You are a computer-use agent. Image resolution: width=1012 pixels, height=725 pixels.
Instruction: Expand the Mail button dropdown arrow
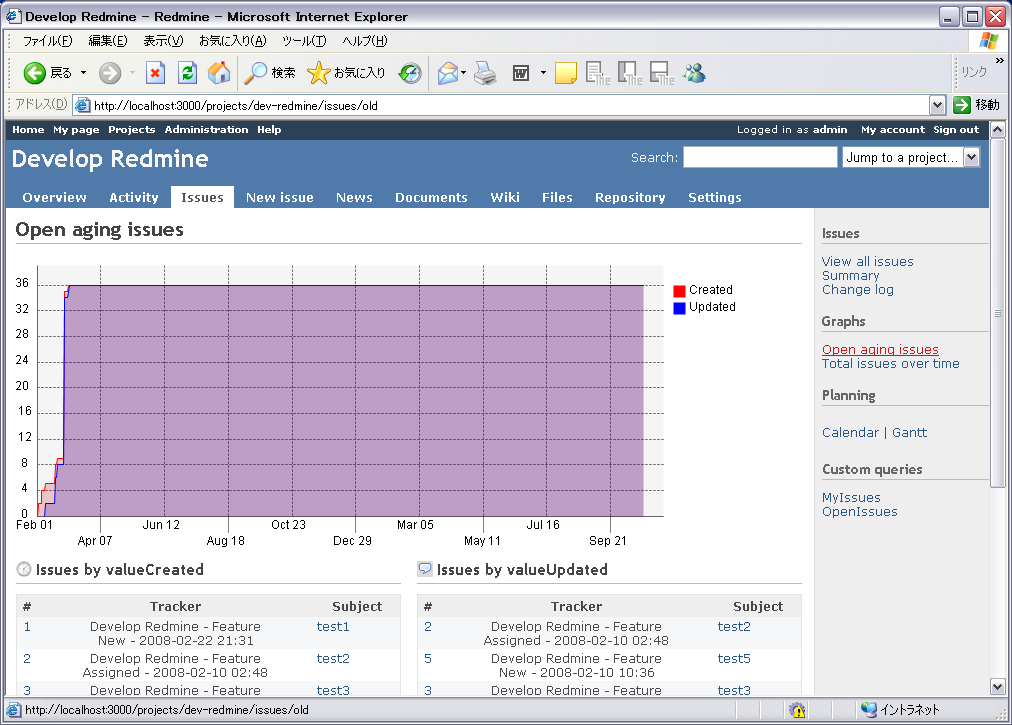(x=463, y=73)
